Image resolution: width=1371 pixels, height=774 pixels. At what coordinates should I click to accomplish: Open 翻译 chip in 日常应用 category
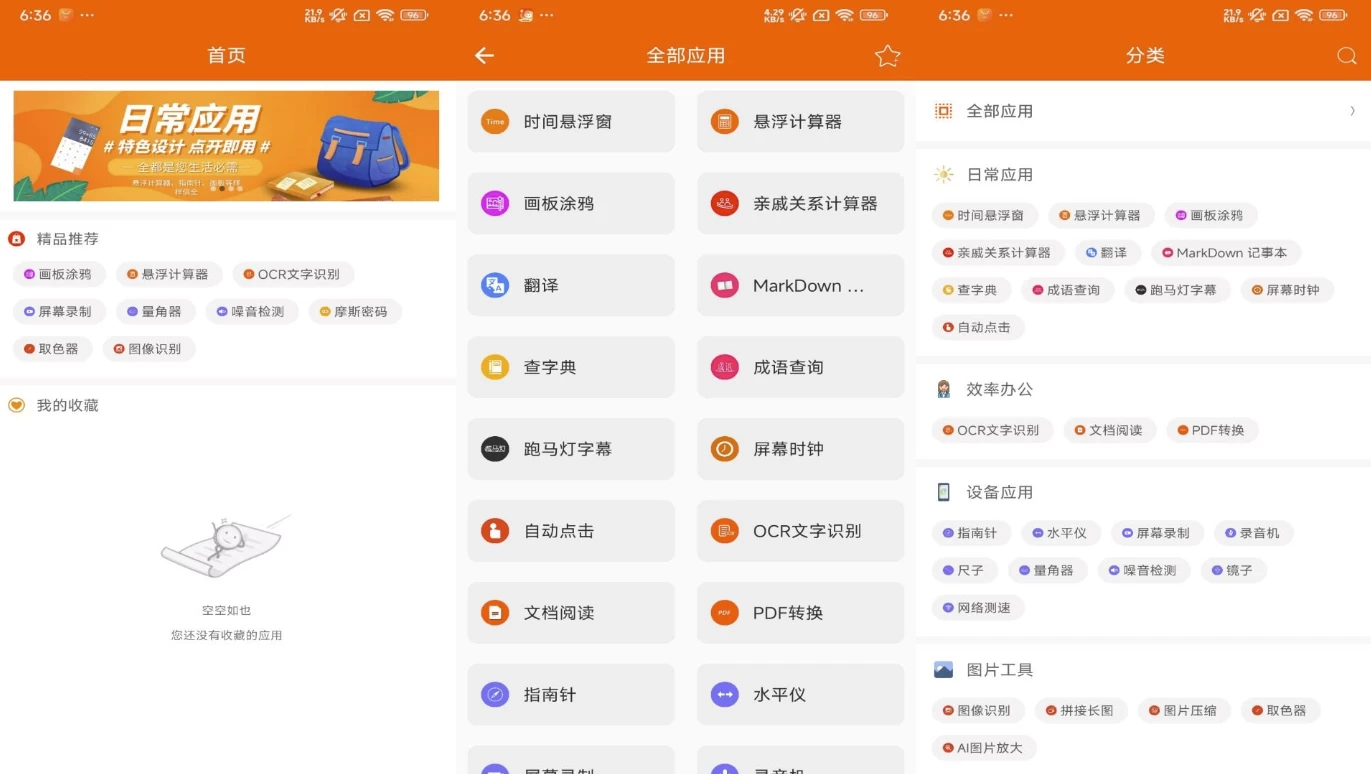tap(1107, 253)
